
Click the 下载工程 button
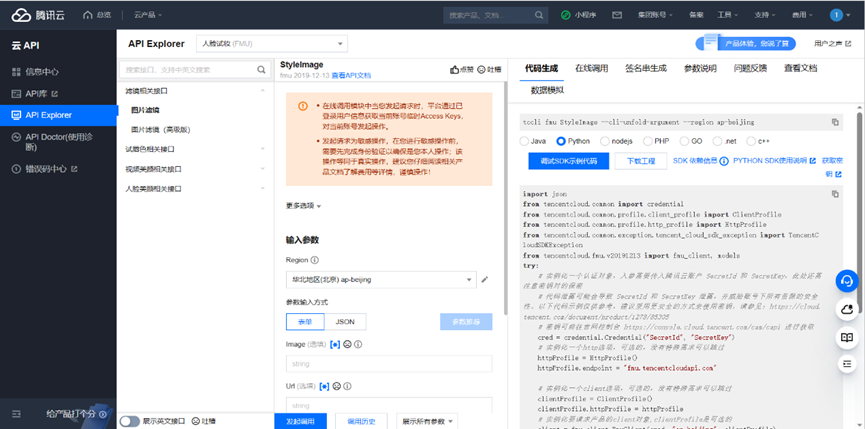(x=641, y=161)
